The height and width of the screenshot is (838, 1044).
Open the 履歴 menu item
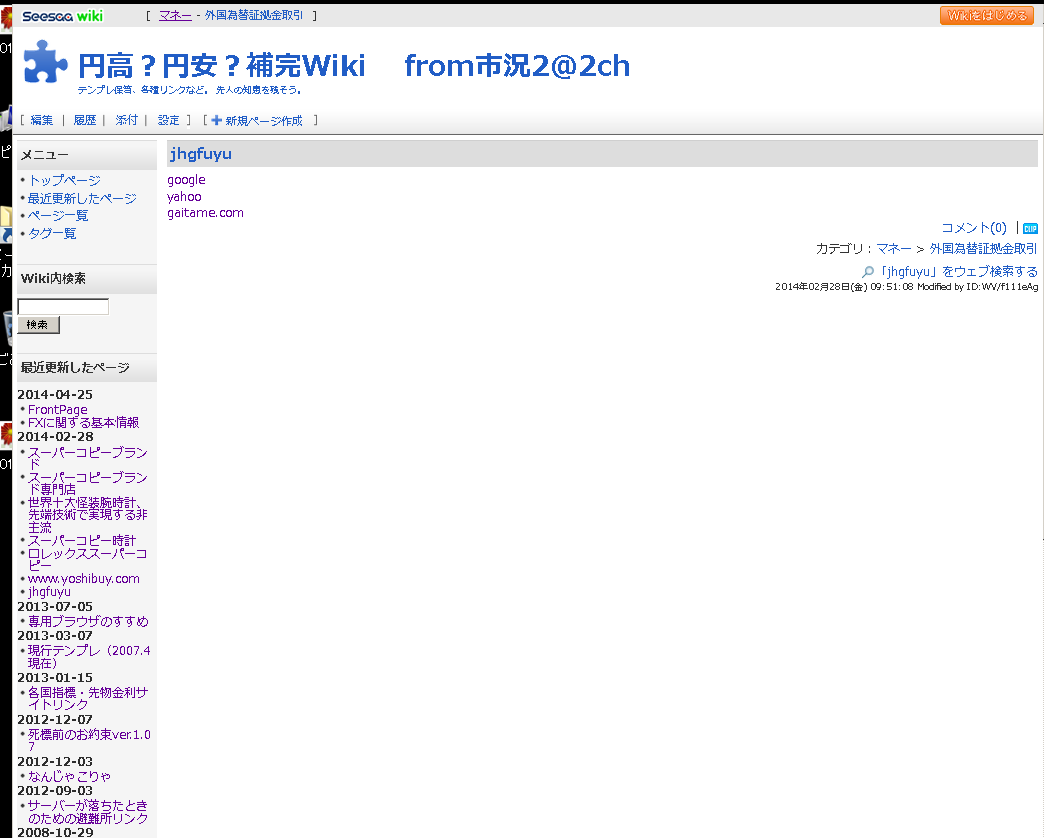click(85, 120)
